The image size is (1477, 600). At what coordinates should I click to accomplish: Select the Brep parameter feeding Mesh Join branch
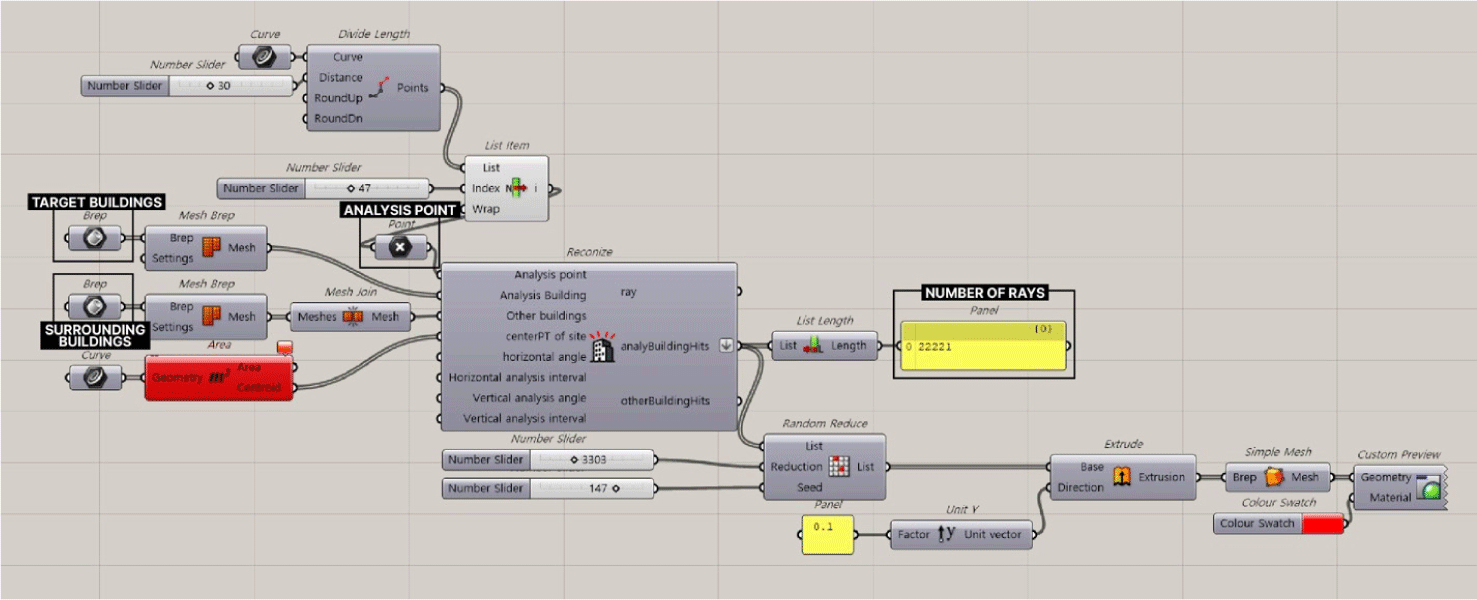(x=94, y=306)
